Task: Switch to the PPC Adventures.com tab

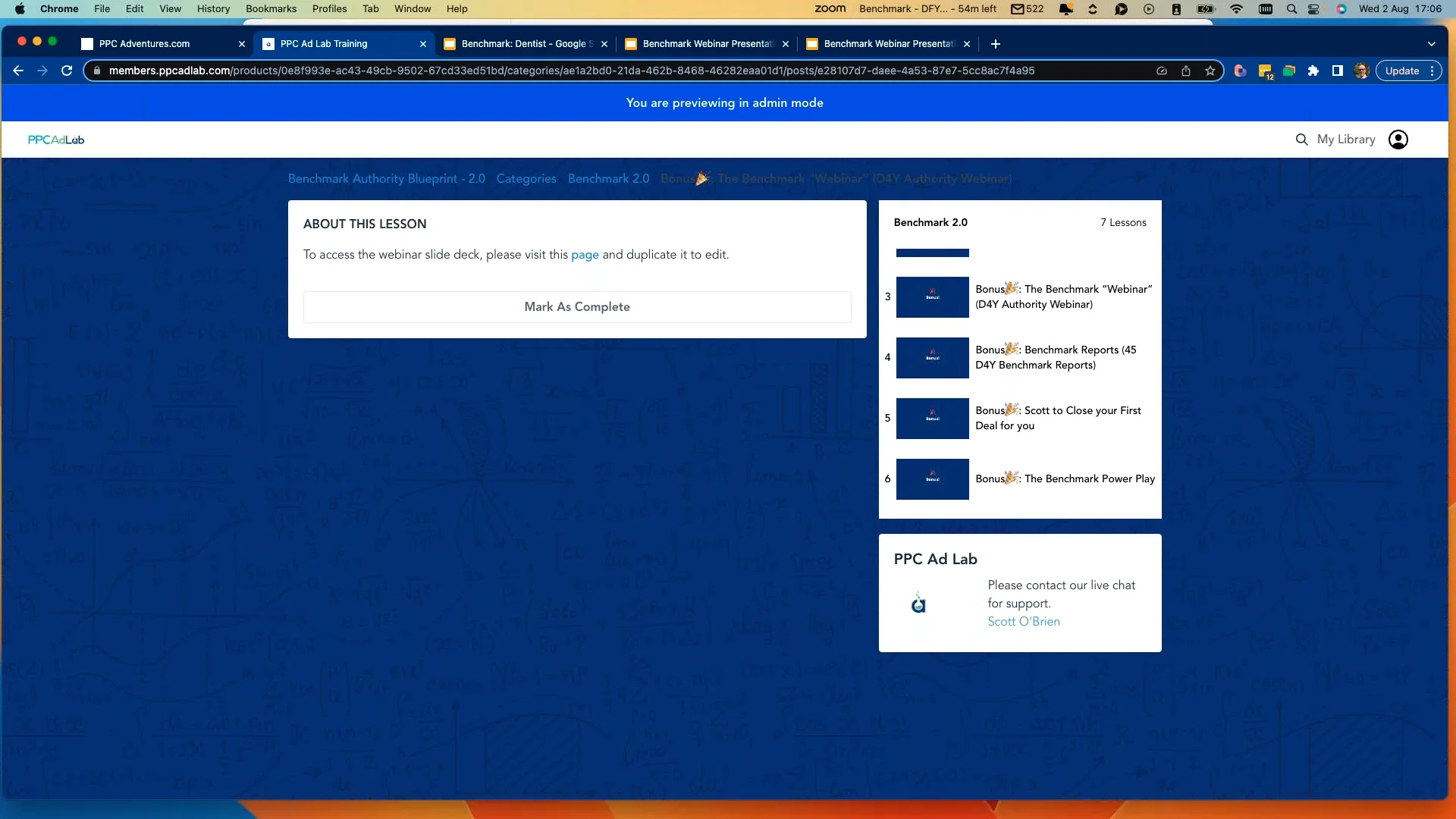Action: tap(163, 44)
